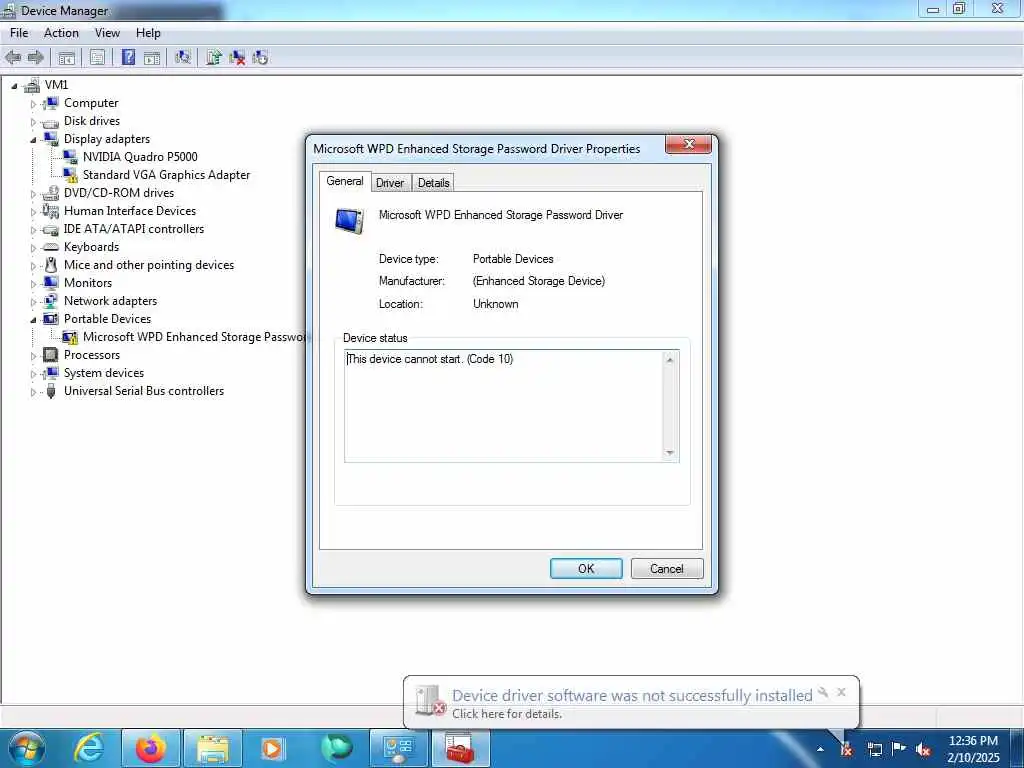Viewport: 1024px width, 768px height.
Task: Expand the DVD/CD-ROM drives node
Action: (x=33, y=194)
